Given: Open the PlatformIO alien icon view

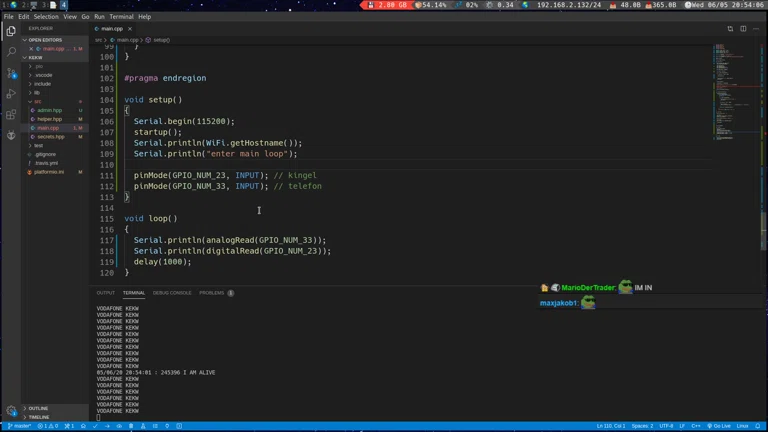Looking at the screenshot, I should point(11,135).
